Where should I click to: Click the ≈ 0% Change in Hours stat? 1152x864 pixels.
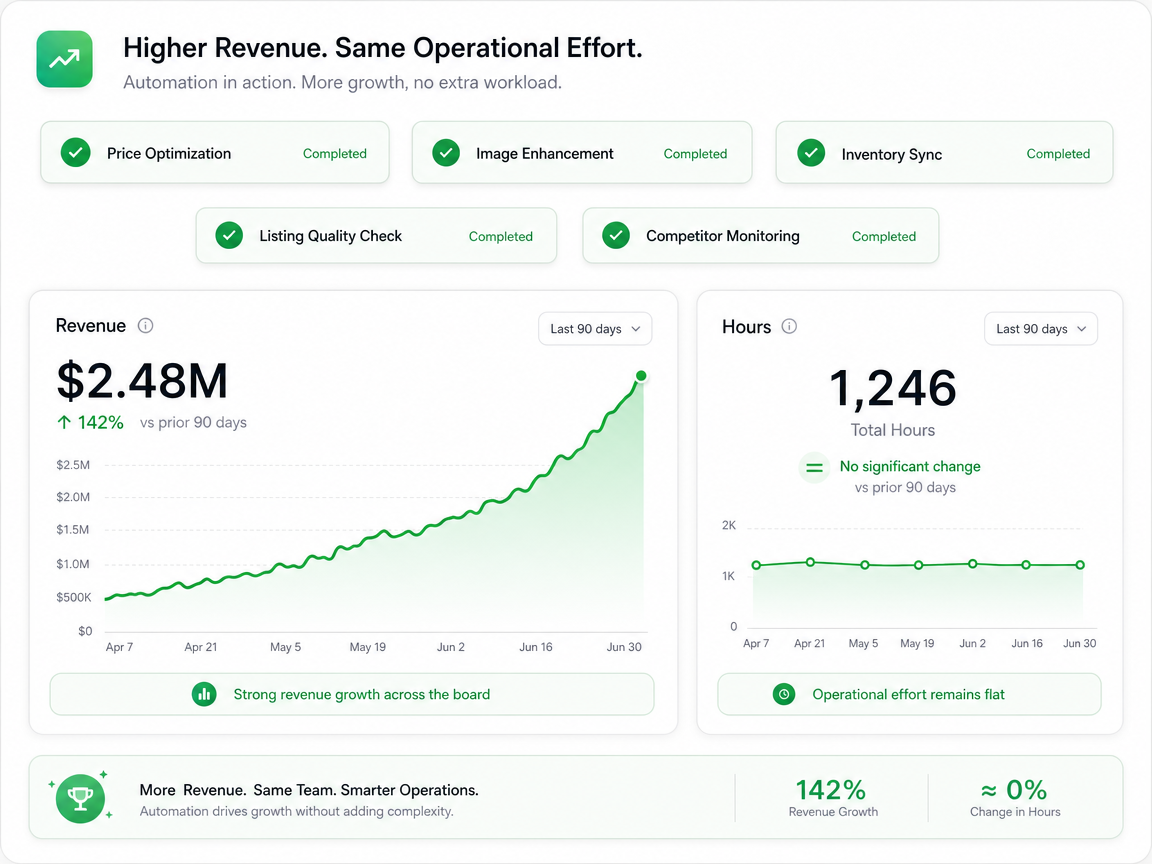click(x=1015, y=798)
